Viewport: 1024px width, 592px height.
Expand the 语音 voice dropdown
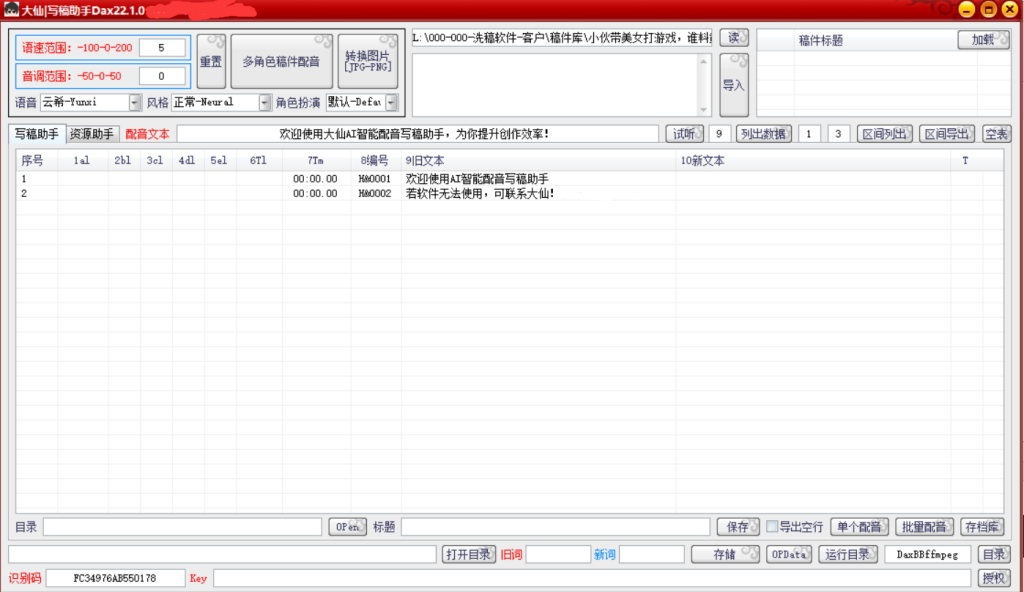[x=135, y=102]
